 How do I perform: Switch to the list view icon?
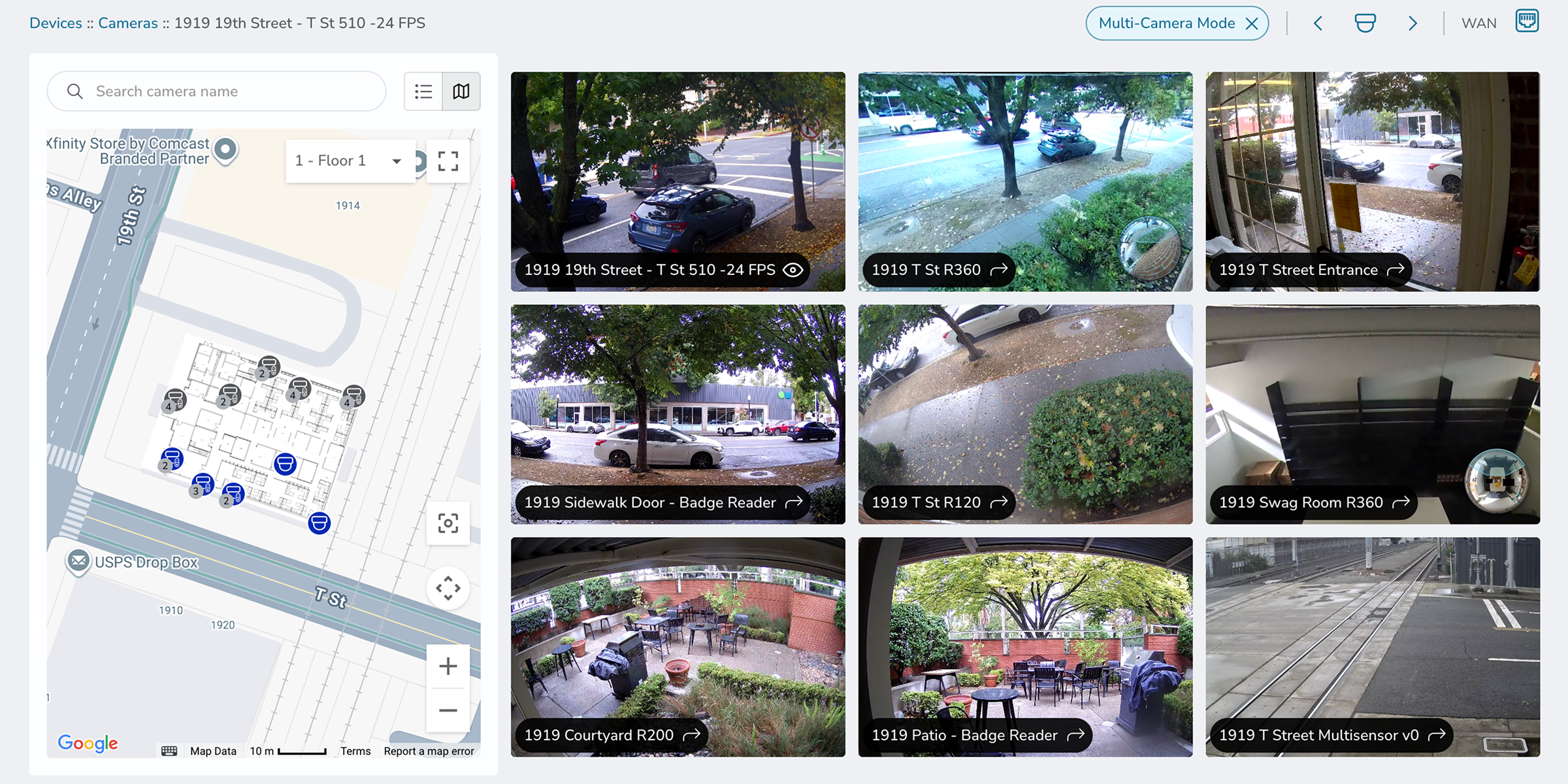click(423, 91)
